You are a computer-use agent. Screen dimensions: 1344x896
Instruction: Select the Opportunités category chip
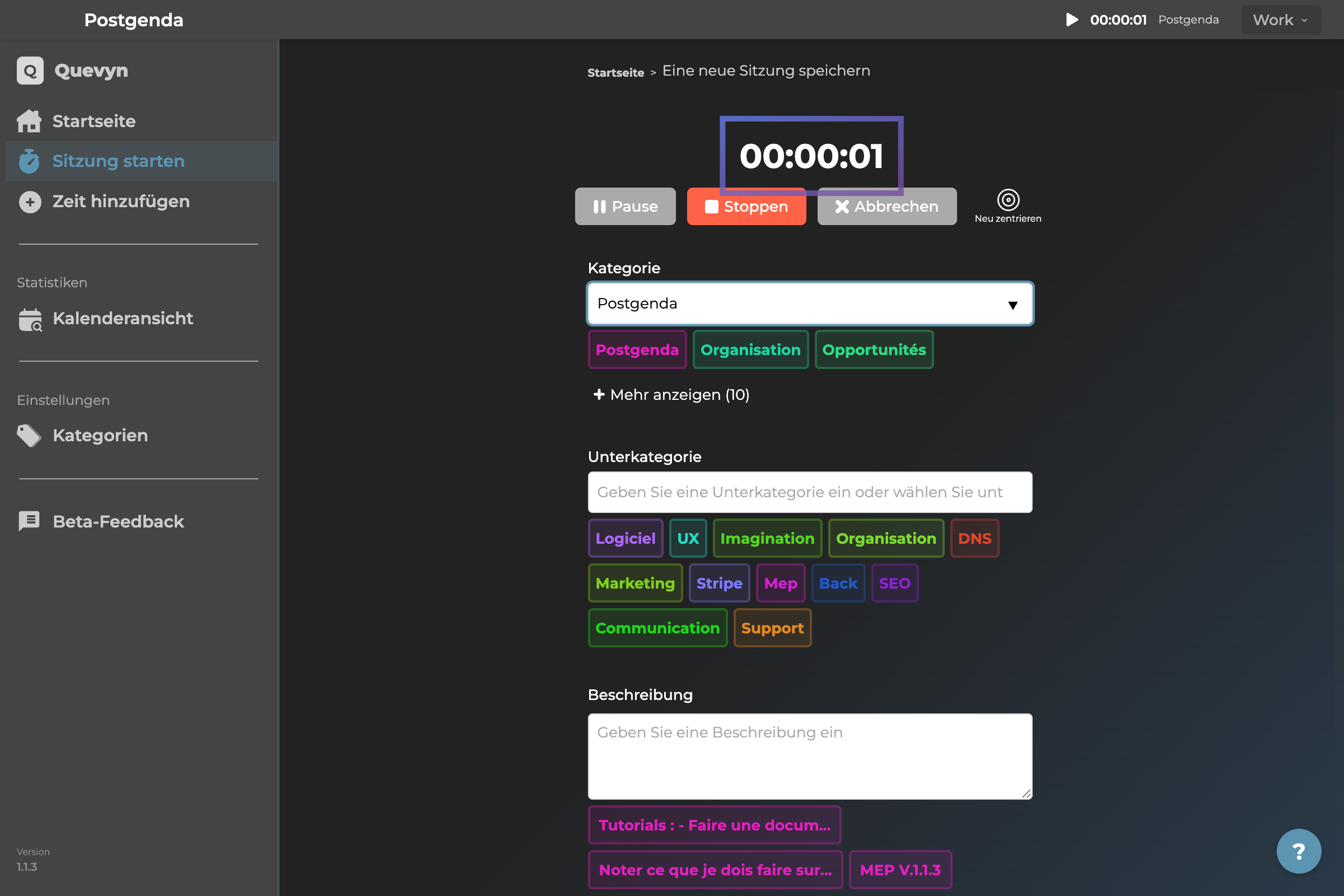pyautogui.click(x=874, y=349)
